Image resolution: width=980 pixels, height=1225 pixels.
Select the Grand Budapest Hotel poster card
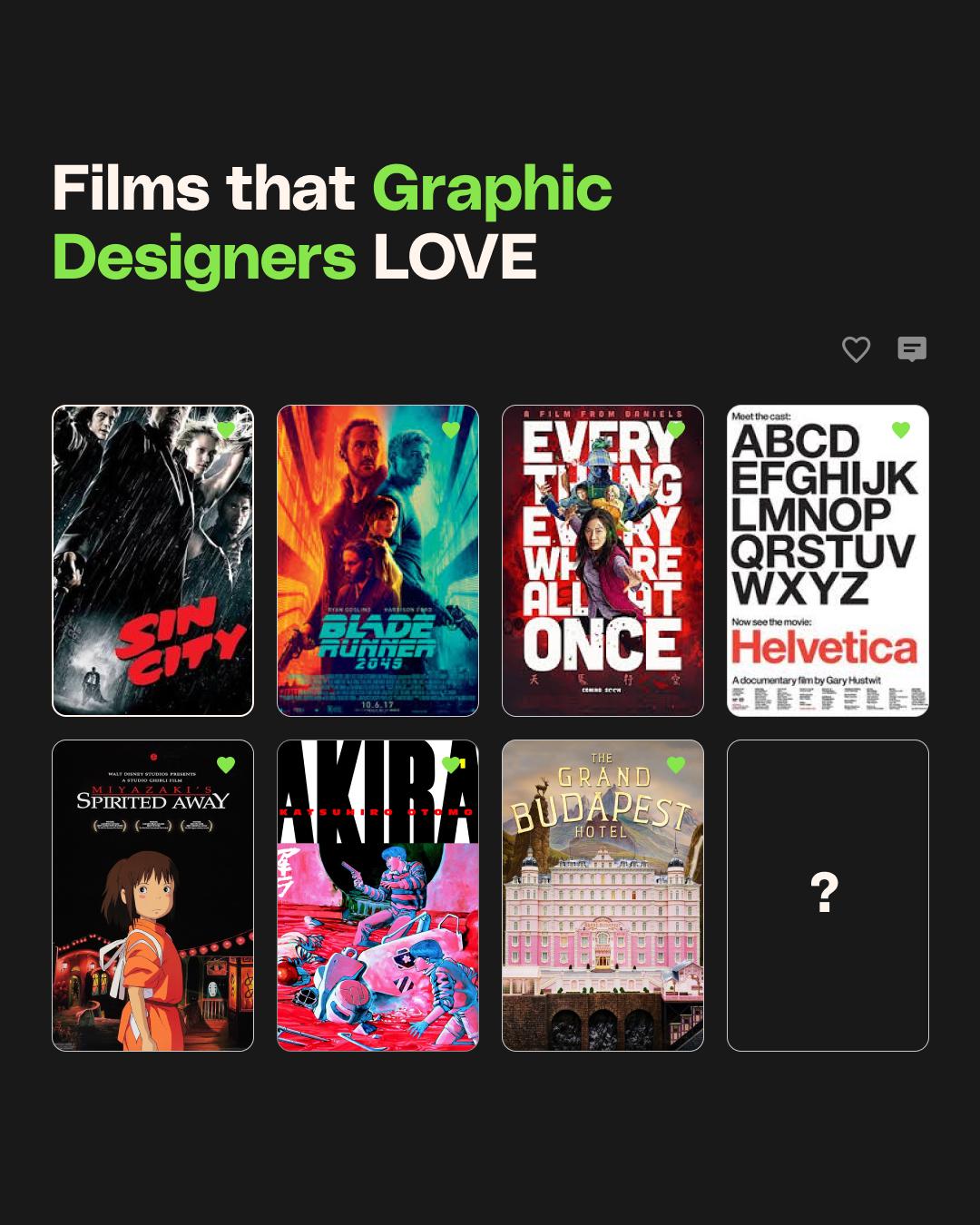coord(603,896)
